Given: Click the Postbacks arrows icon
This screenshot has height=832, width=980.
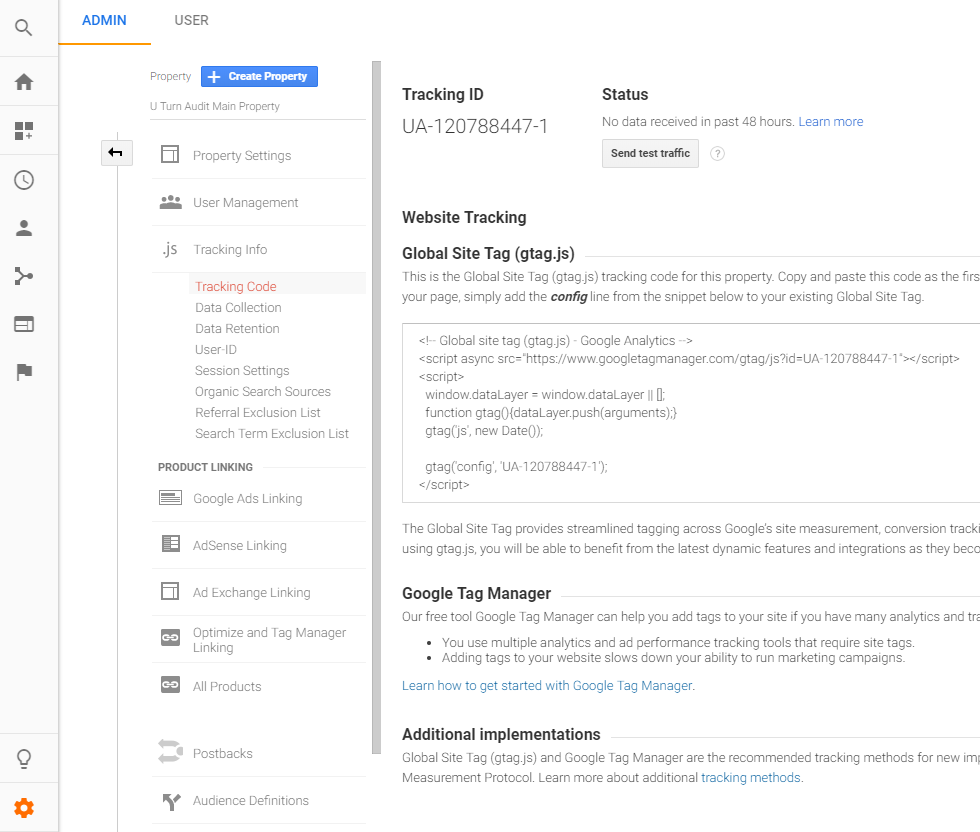Looking at the screenshot, I should click(x=170, y=751).
